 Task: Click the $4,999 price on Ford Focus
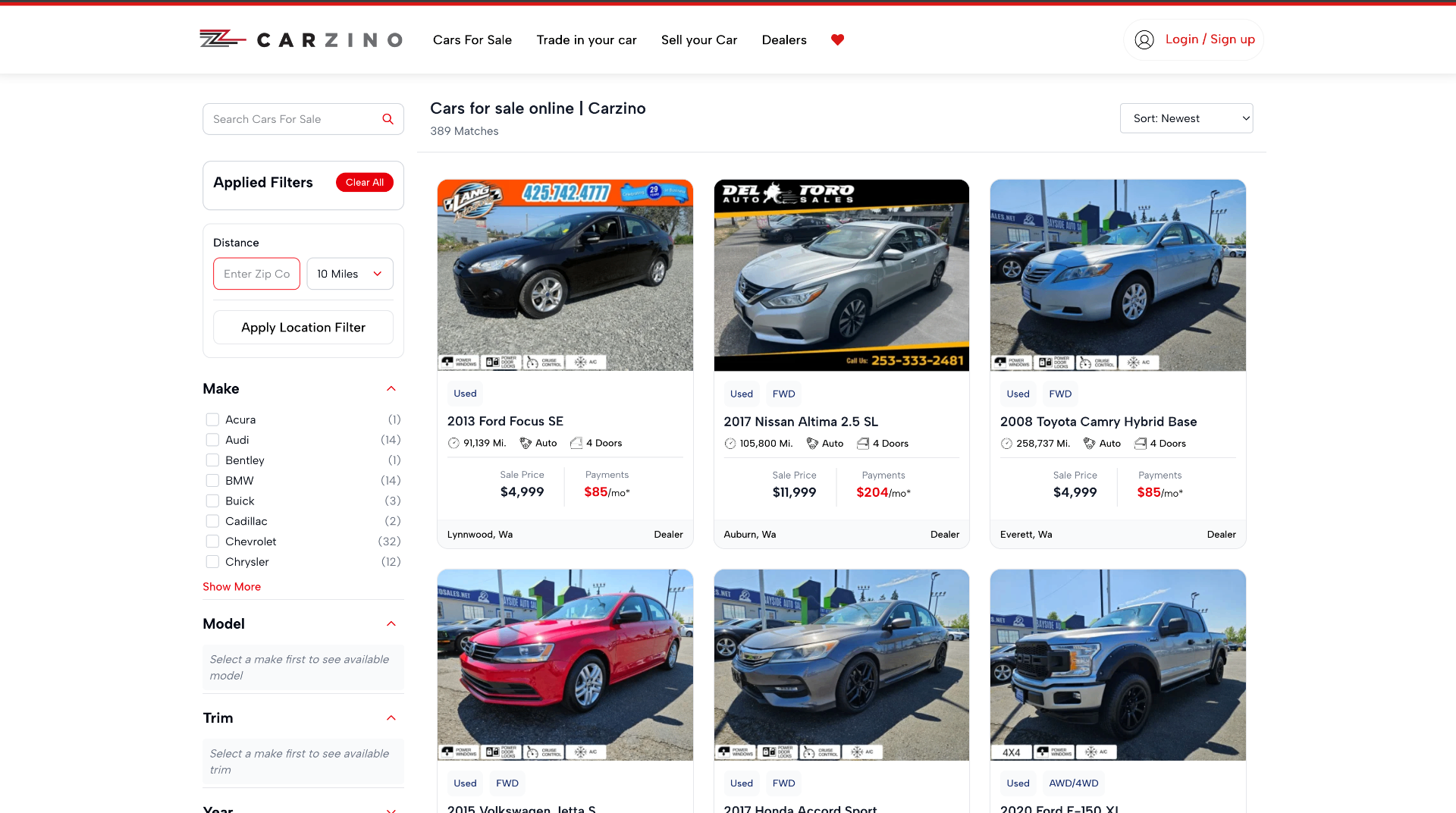[522, 492]
